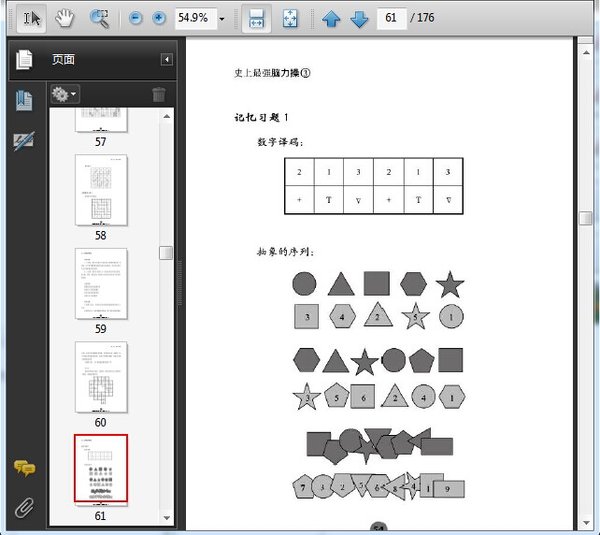Click the zoom out minus button
Viewport: 600px width, 535px height.
pos(135,19)
